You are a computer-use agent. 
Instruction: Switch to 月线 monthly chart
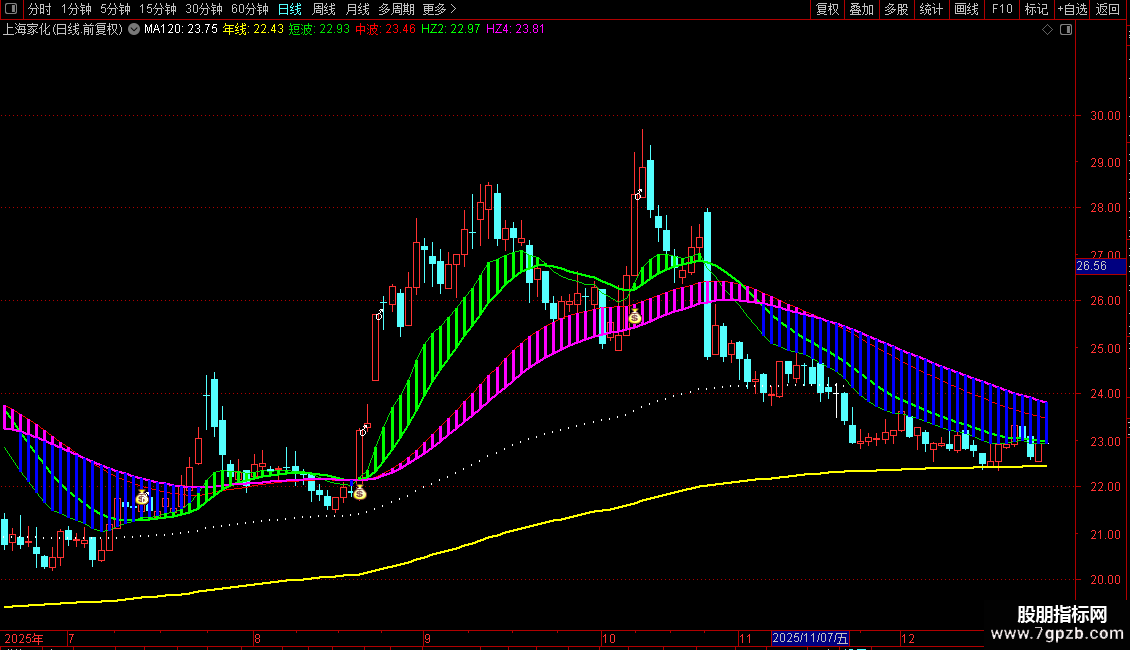[x=357, y=9]
